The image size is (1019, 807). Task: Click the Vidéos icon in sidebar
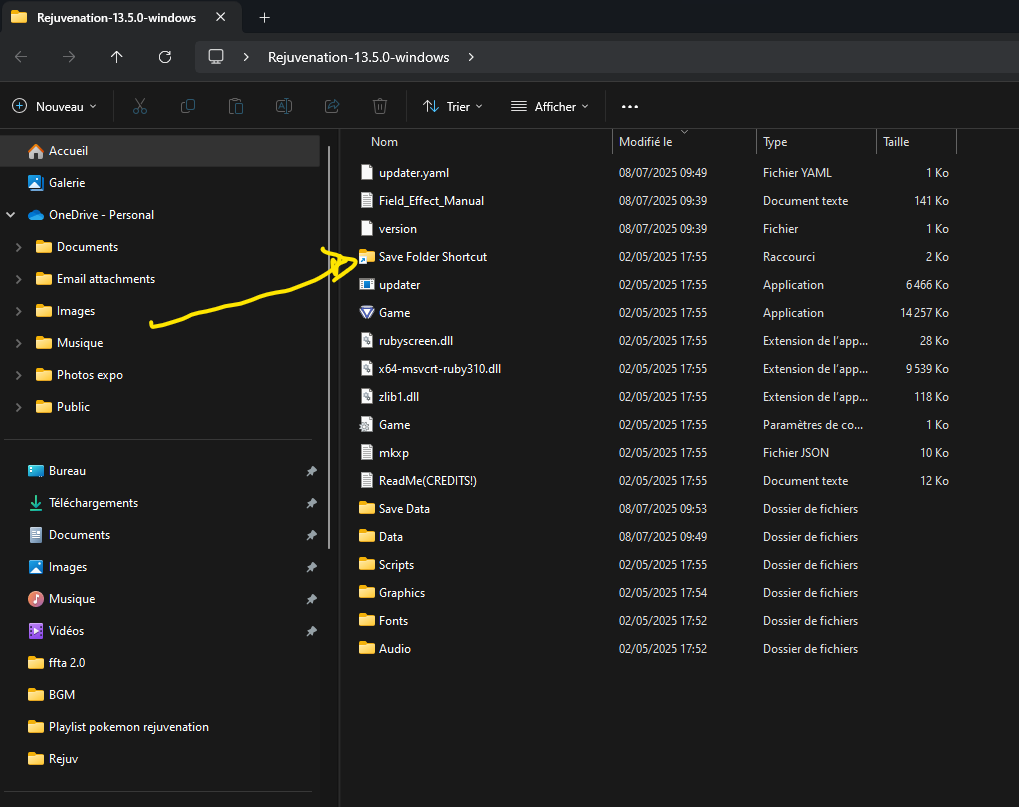point(36,631)
